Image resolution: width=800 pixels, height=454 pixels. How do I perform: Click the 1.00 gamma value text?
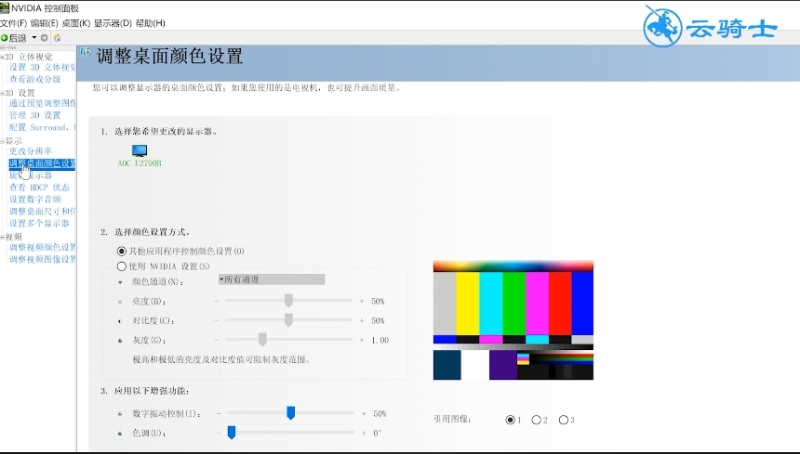click(380, 340)
